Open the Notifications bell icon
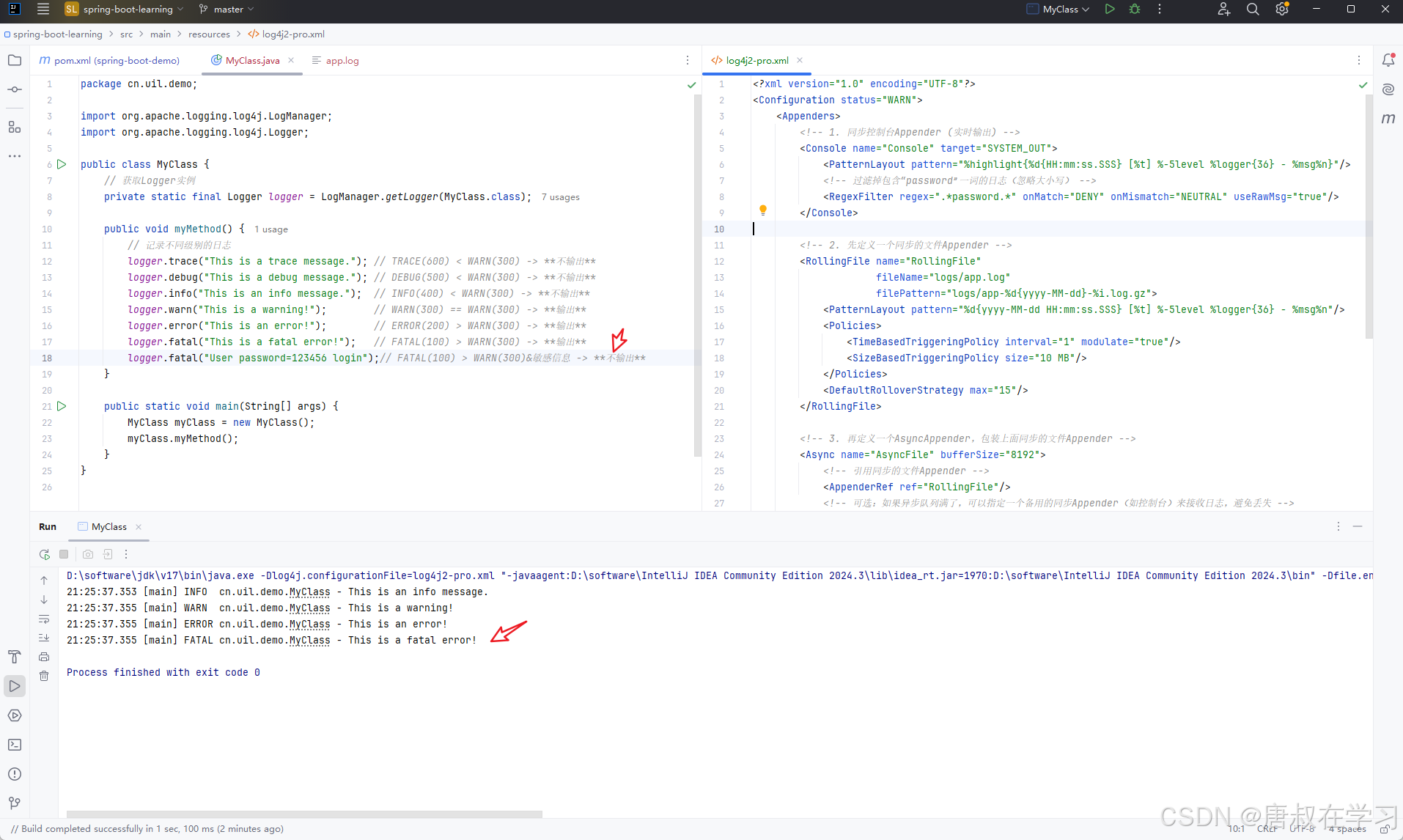The width and height of the screenshot is (1403, 840). [x=1388, y=60]
